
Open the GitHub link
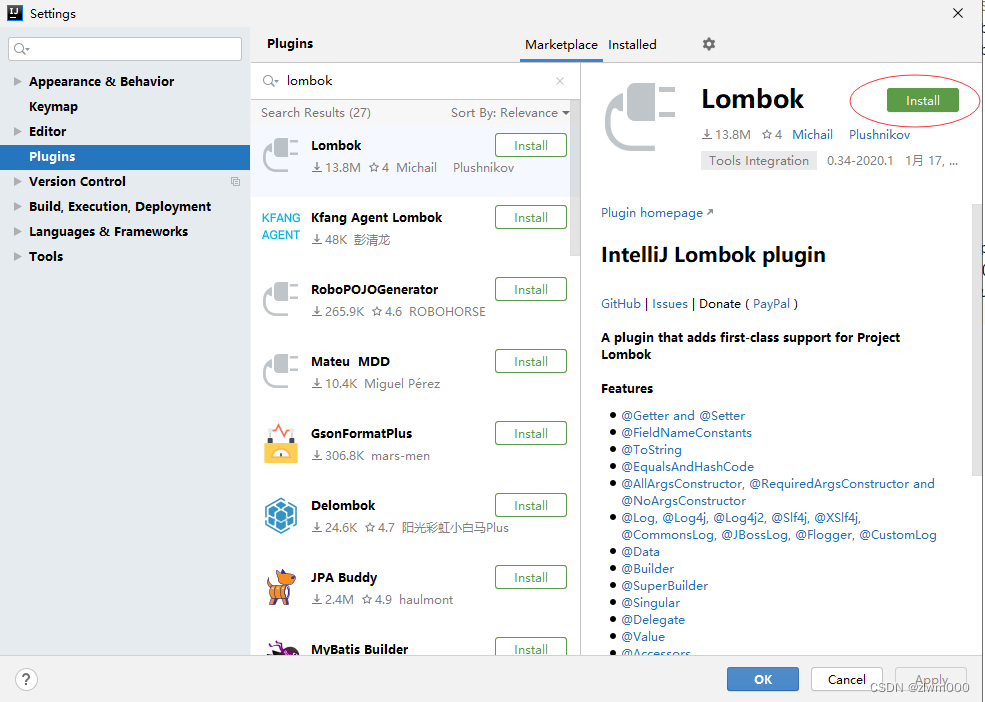[621, 304]
